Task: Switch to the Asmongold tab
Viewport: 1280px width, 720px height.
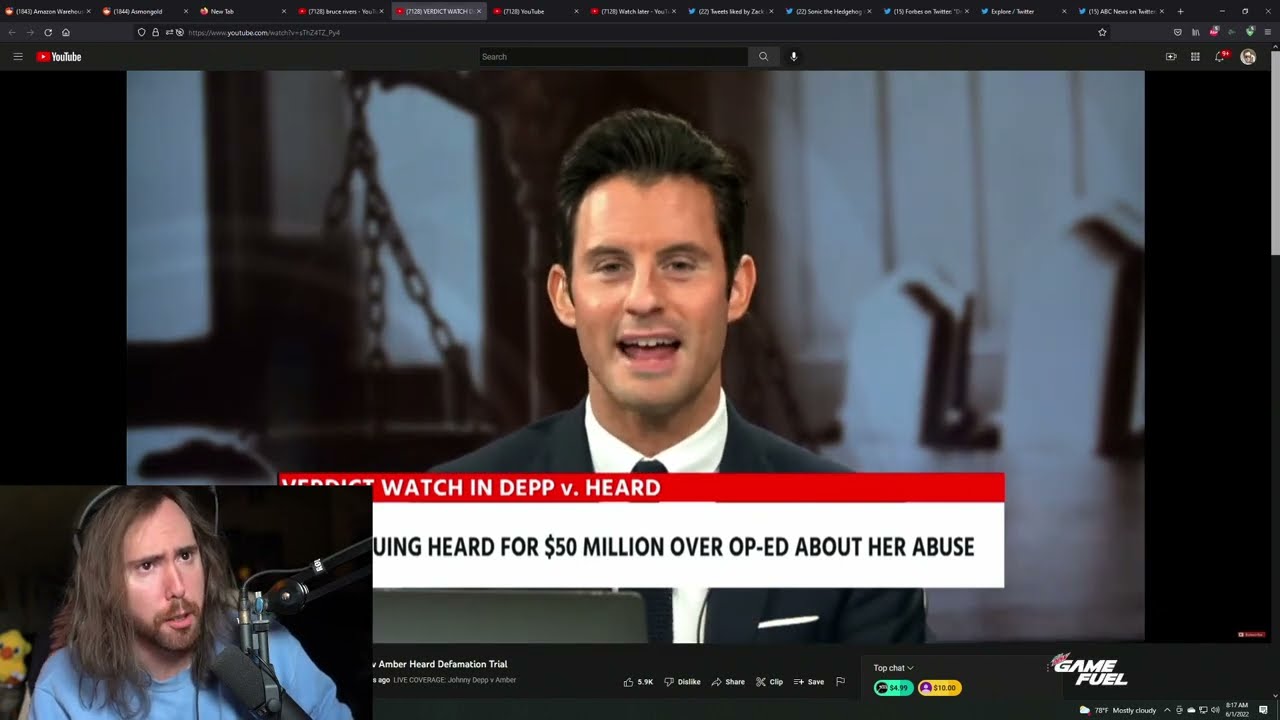Action: (145, 11)
